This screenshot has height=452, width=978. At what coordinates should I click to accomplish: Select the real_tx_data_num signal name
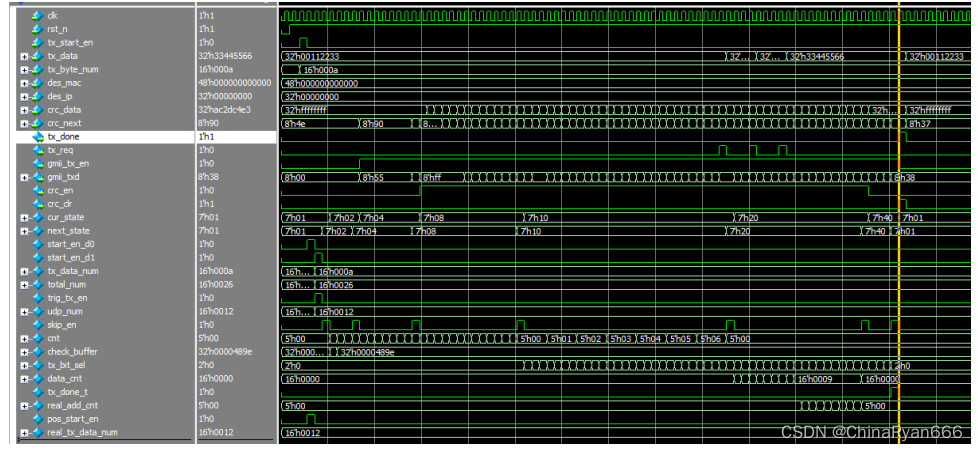82,432
